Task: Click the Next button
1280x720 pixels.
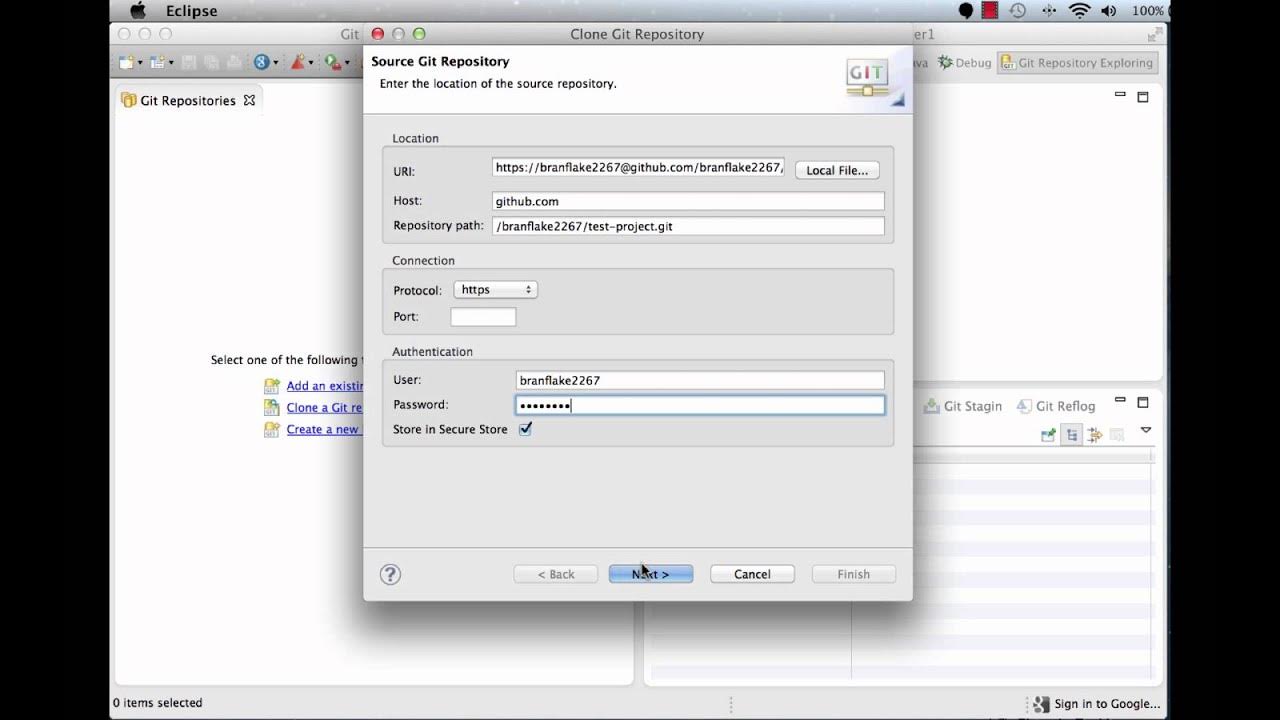Action: (651, 574)
